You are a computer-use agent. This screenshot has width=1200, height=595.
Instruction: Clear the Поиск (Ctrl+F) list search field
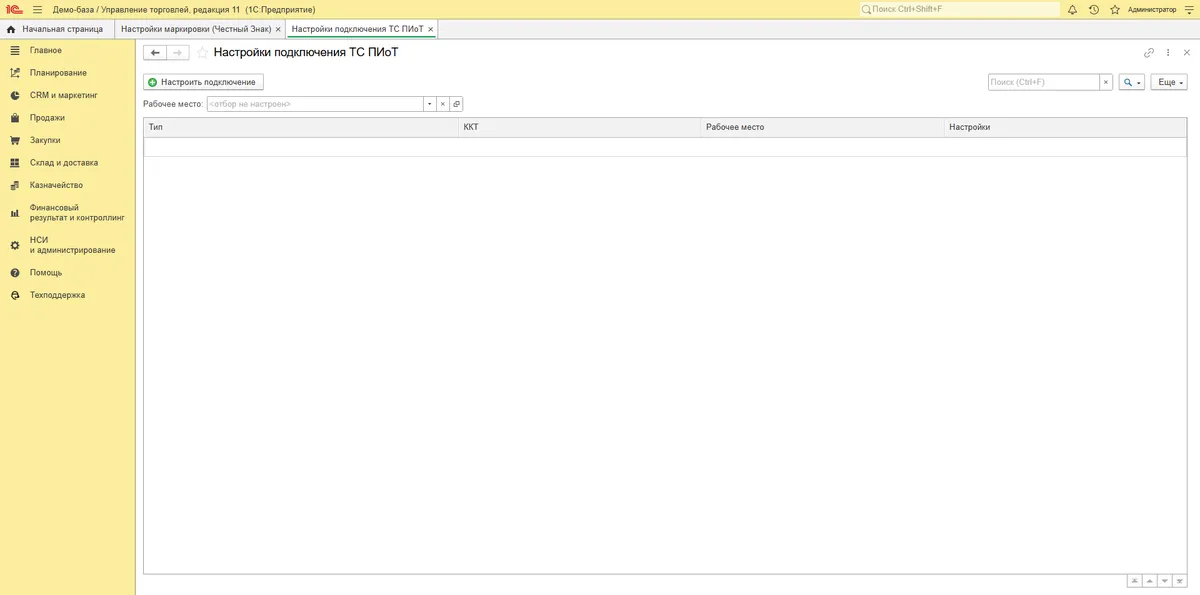click(1106, 82)
